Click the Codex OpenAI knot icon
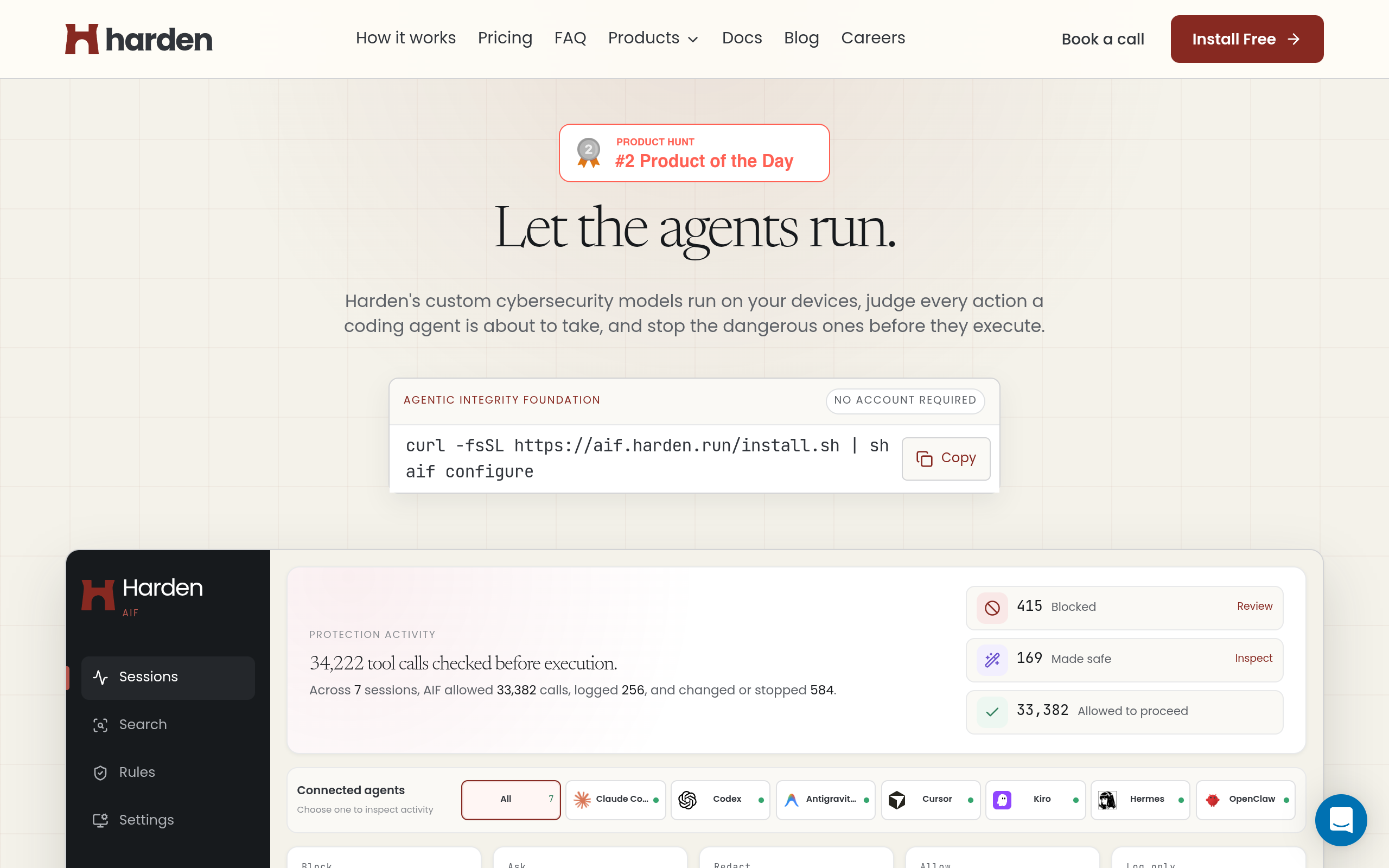1389x868 pixels. 687,800
